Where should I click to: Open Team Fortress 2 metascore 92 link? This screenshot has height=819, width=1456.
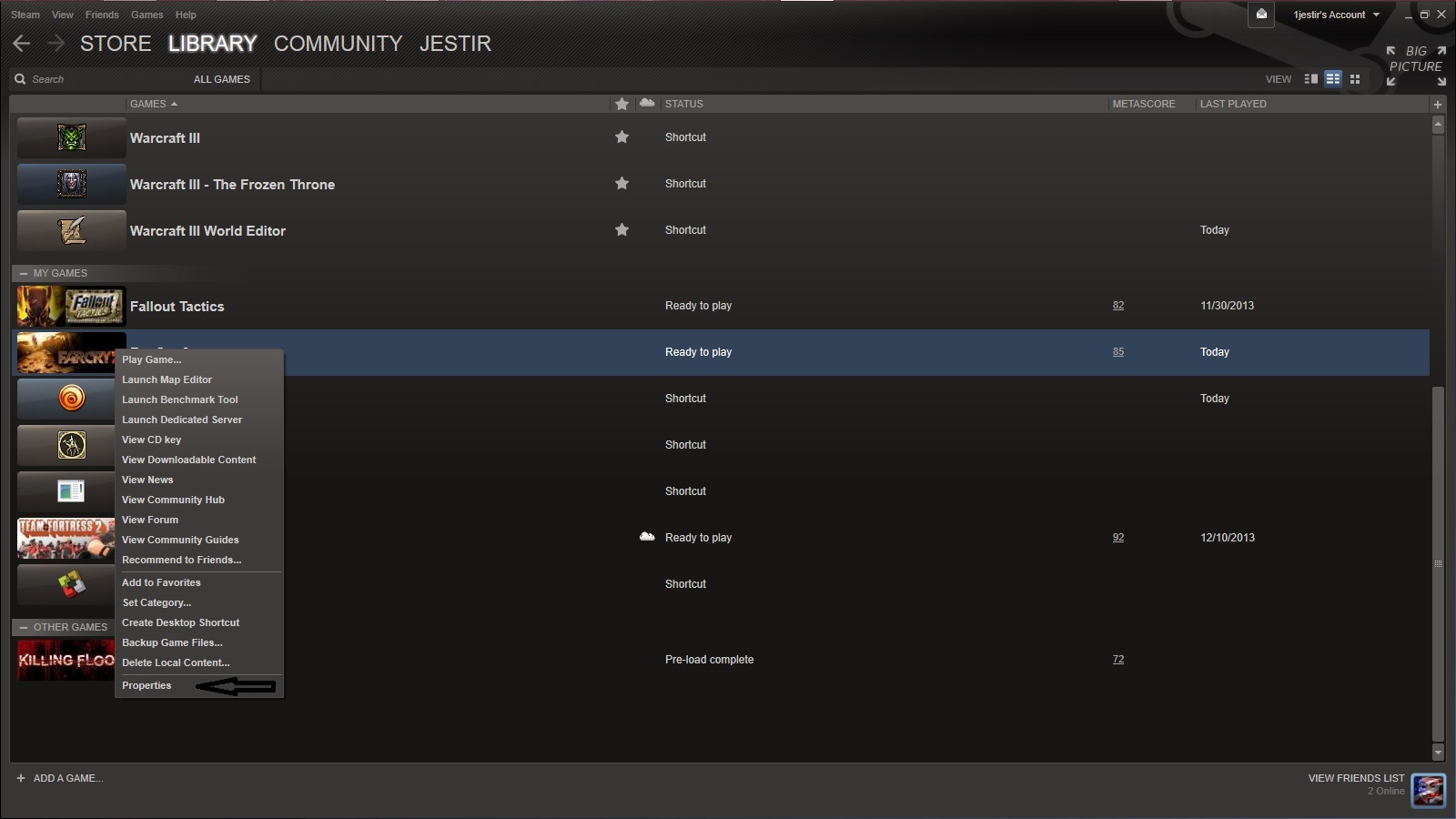(1118, 538)
